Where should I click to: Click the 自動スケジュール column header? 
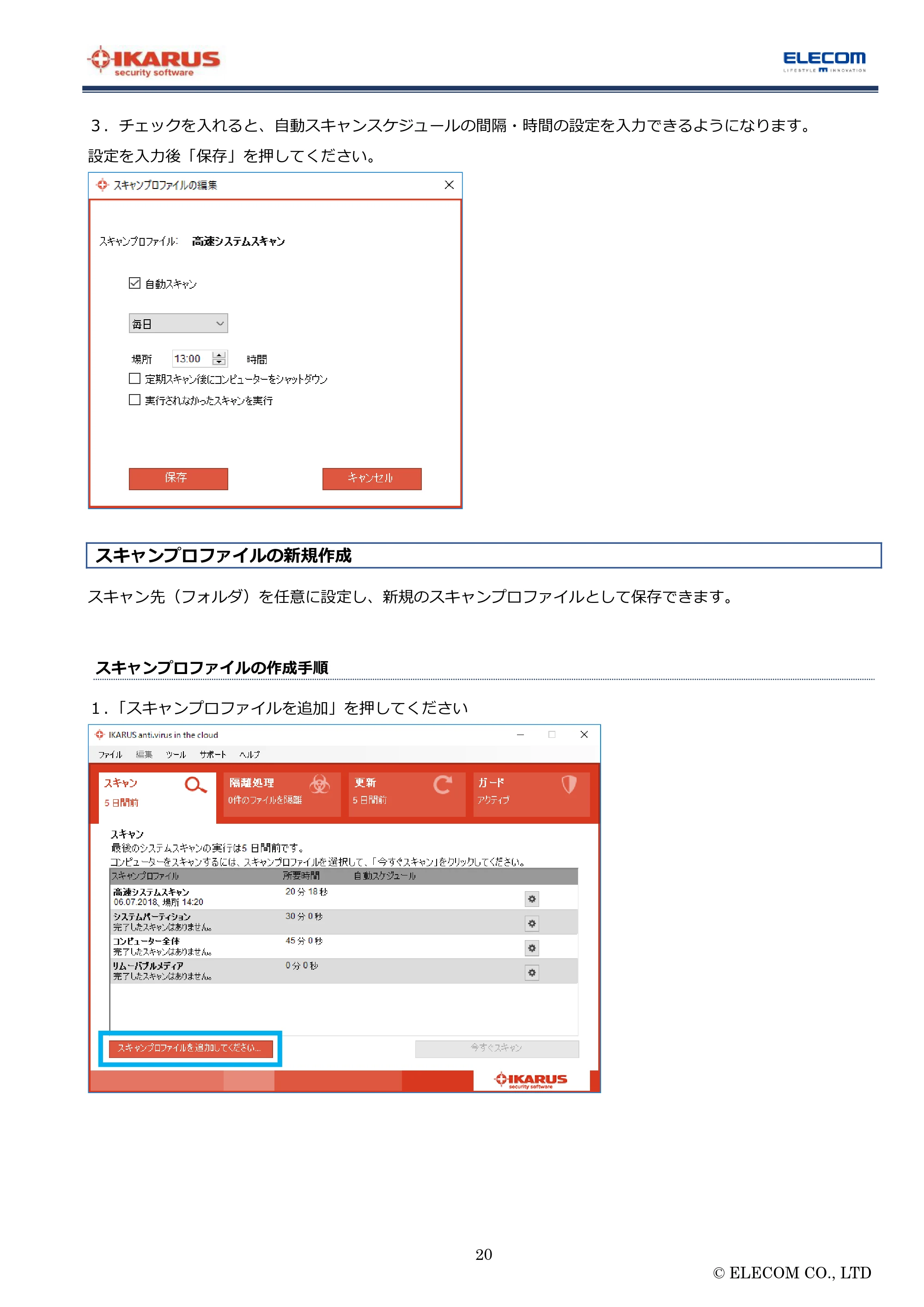click(385, 875)
